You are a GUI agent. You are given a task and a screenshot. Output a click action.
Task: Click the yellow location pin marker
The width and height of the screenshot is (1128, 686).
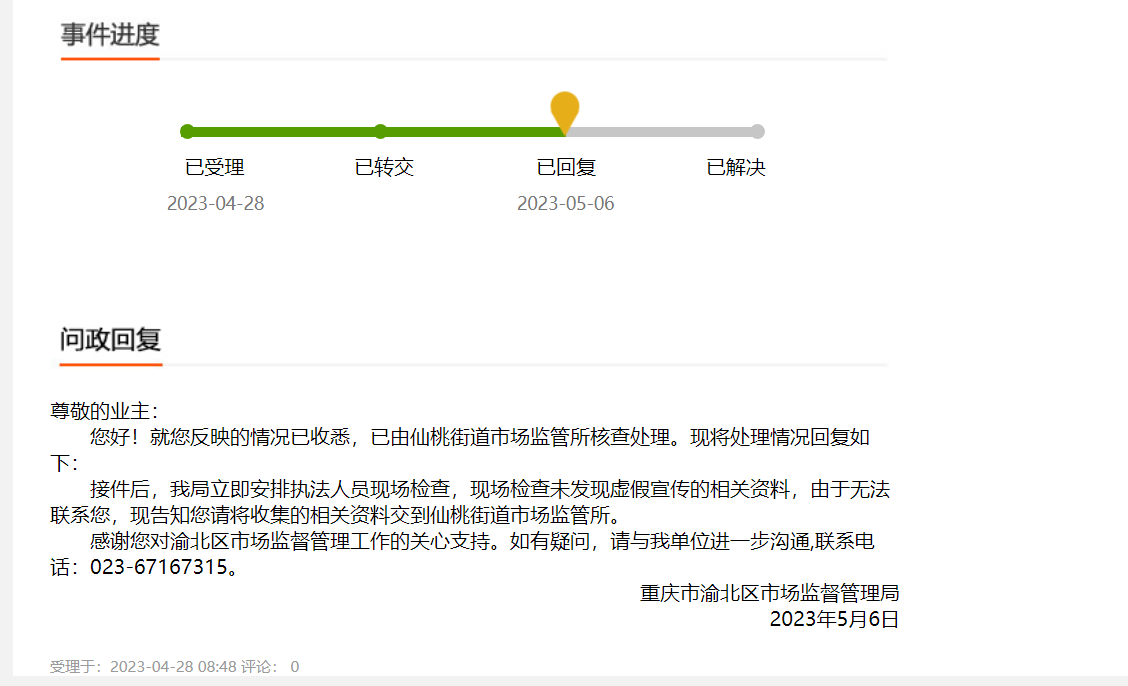(565, 112)
